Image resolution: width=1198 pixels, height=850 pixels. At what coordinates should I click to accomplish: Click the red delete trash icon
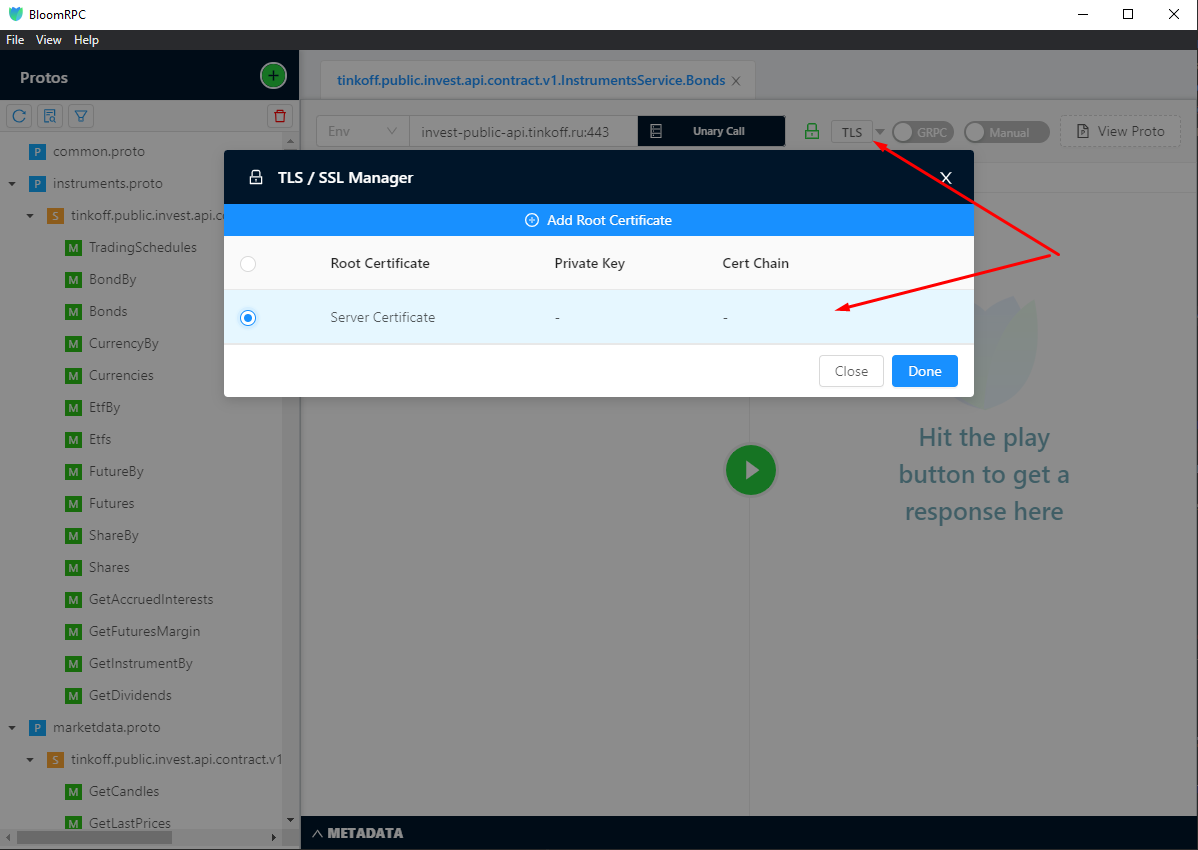(x=280, y=116)
